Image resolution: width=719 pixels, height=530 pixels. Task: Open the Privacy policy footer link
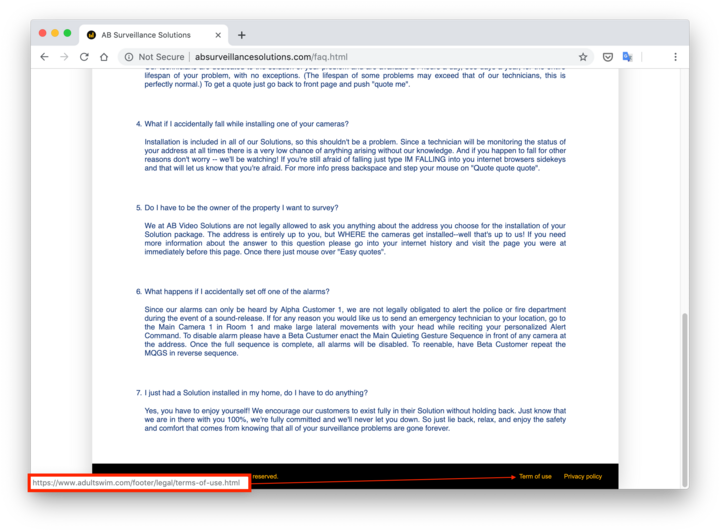tap(582, 476)
